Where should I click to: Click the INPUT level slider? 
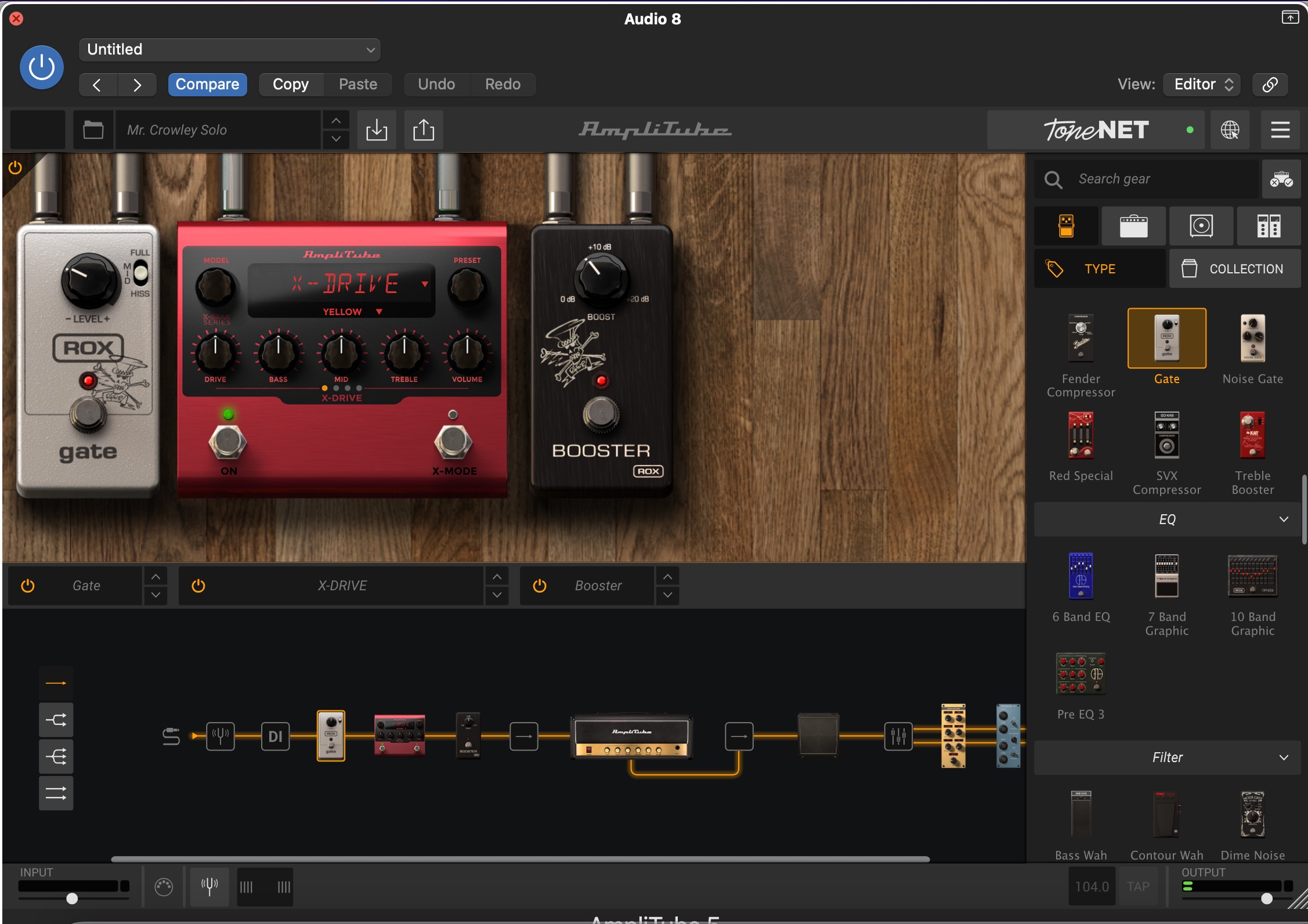click(73, 898)
